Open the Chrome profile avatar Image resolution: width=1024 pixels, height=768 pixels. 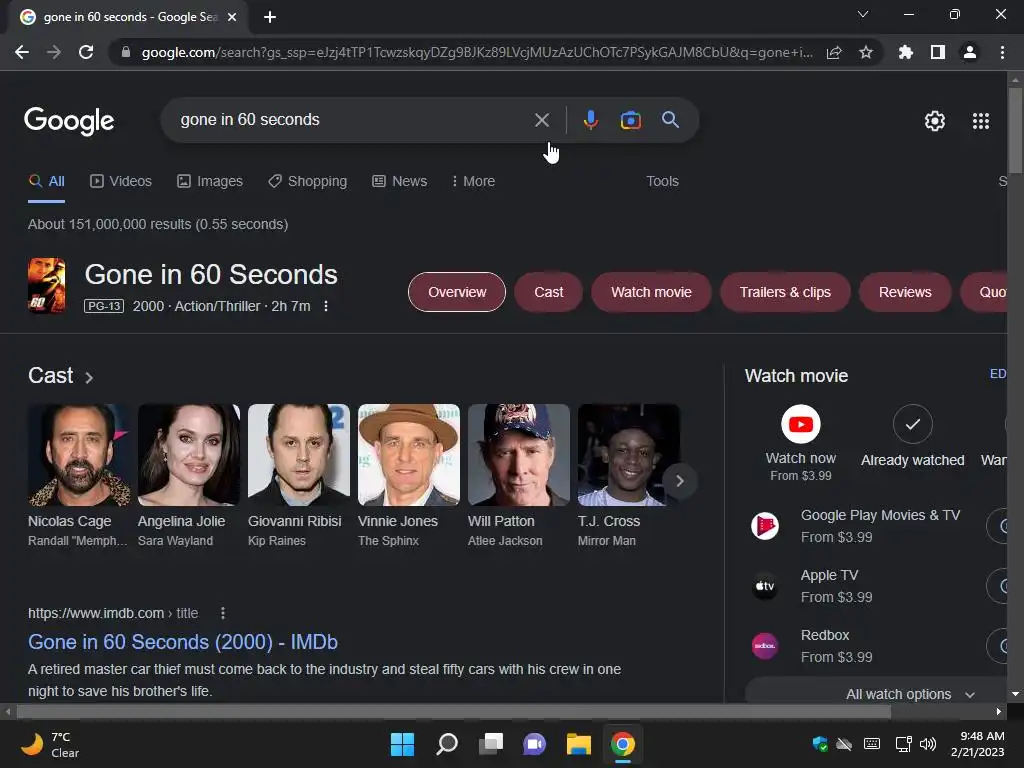click(970, 52)
